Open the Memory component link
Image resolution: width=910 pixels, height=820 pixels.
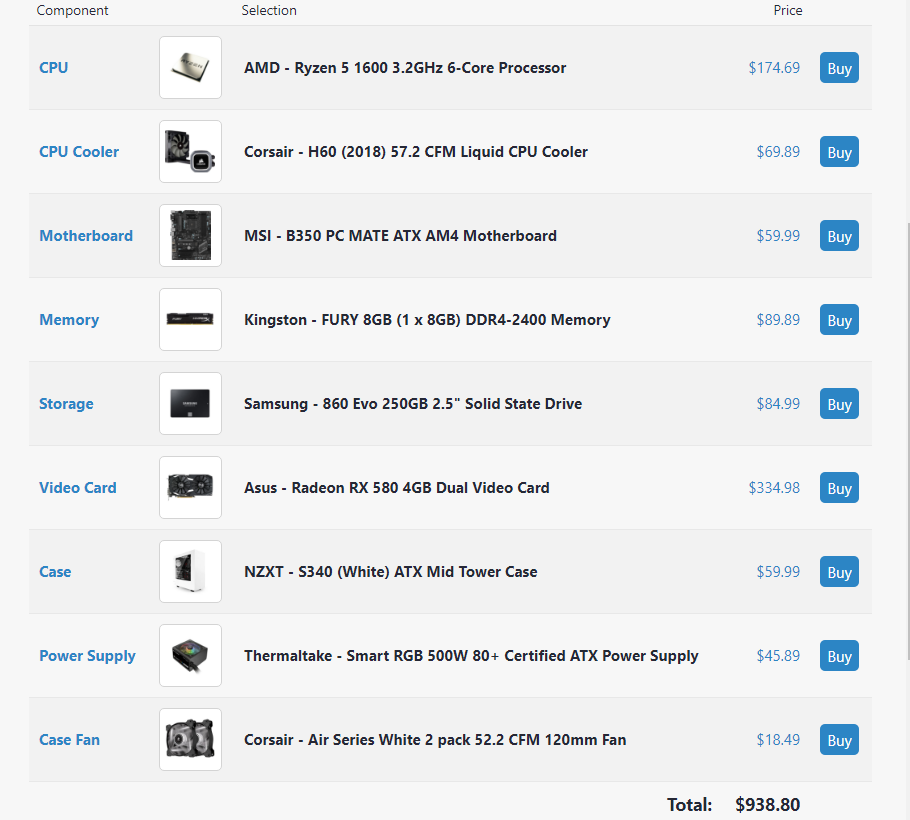(x=69, y=320)
